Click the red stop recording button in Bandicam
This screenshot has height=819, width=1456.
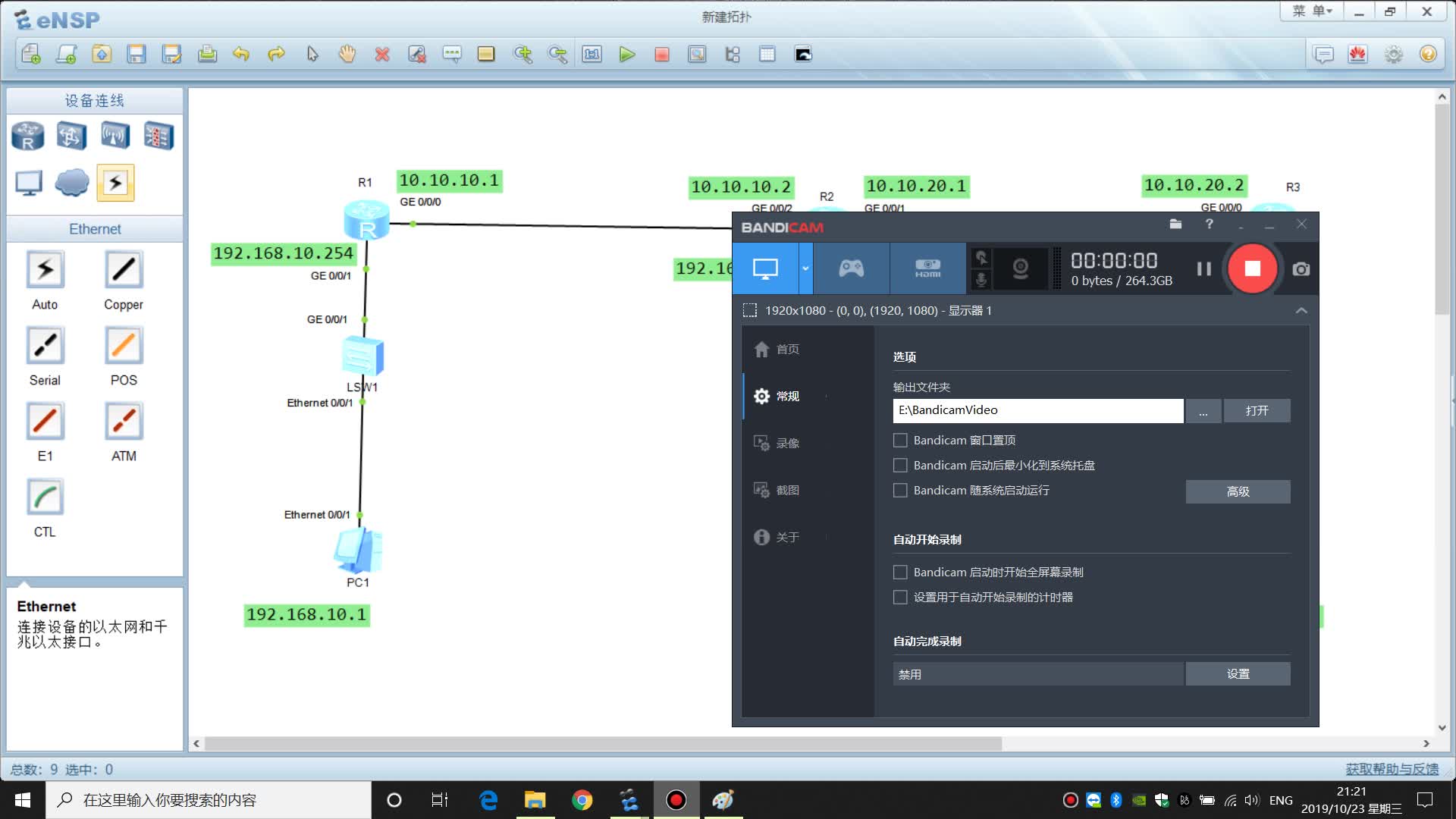click(x=1252, y=268)
